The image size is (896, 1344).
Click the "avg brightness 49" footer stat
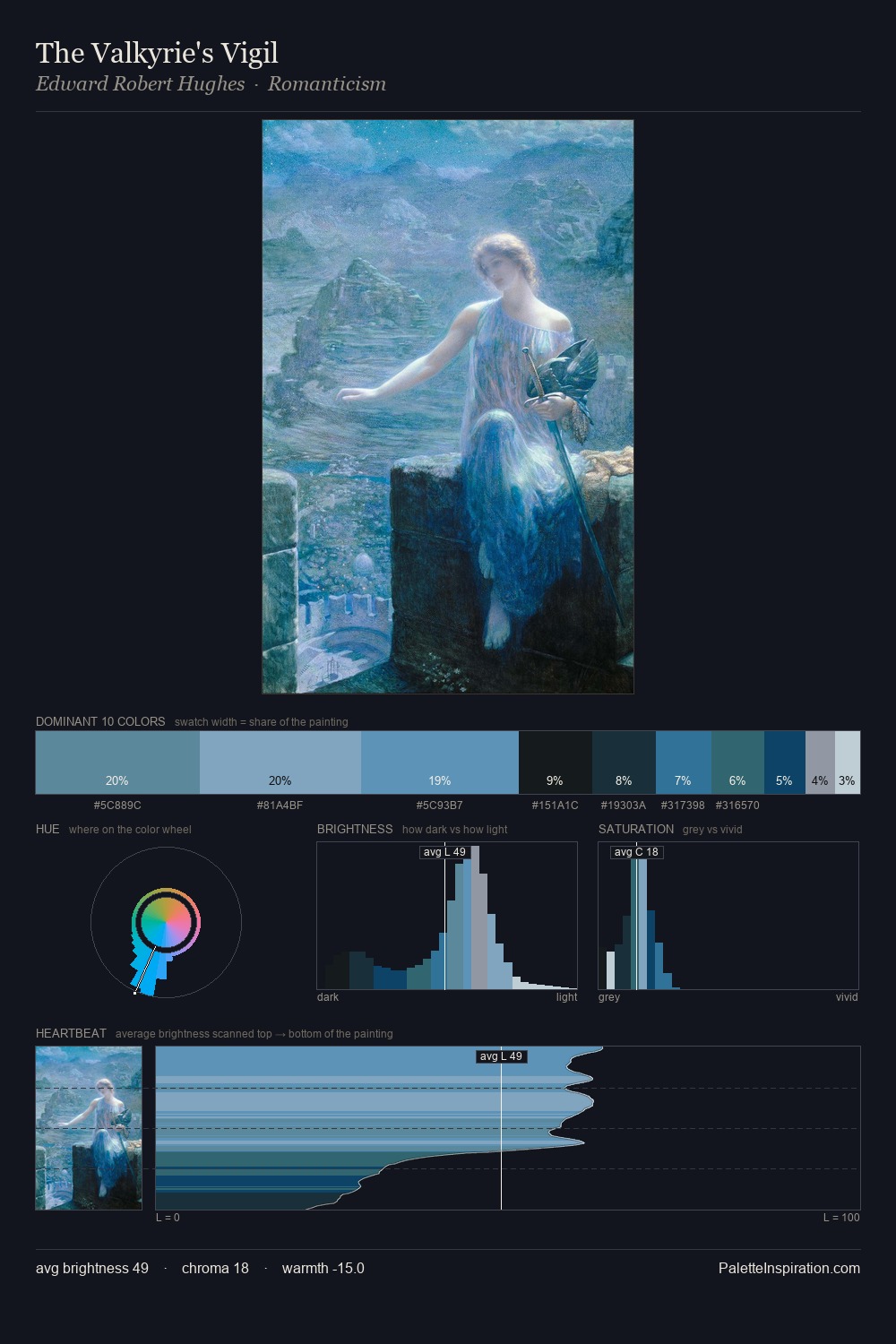[x=92, y=1269]
